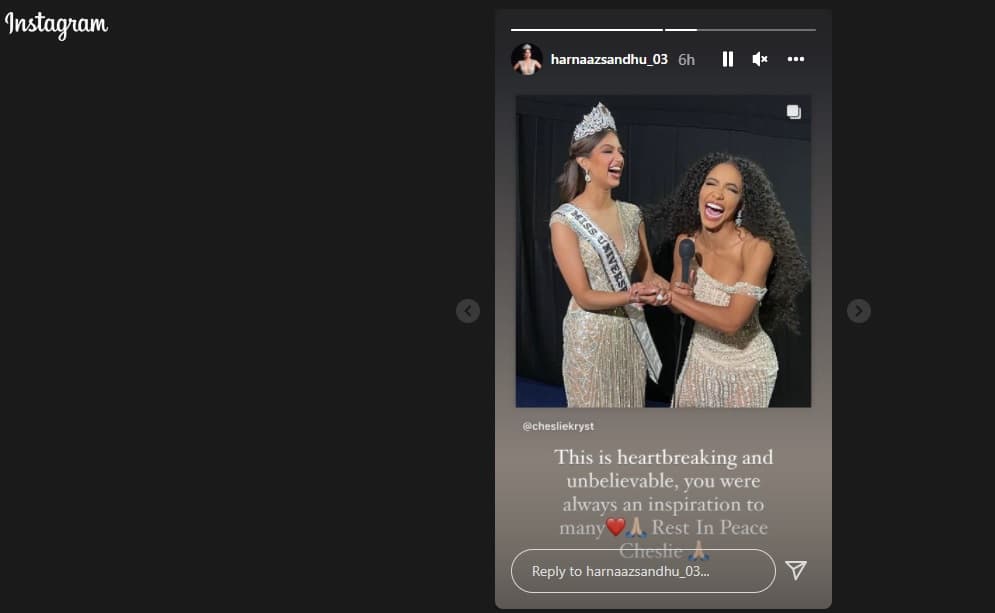The width and height of the screenshot is (995, 613).
Task: Click the red heart emoji in caption
Action: [x=616, y=527]
